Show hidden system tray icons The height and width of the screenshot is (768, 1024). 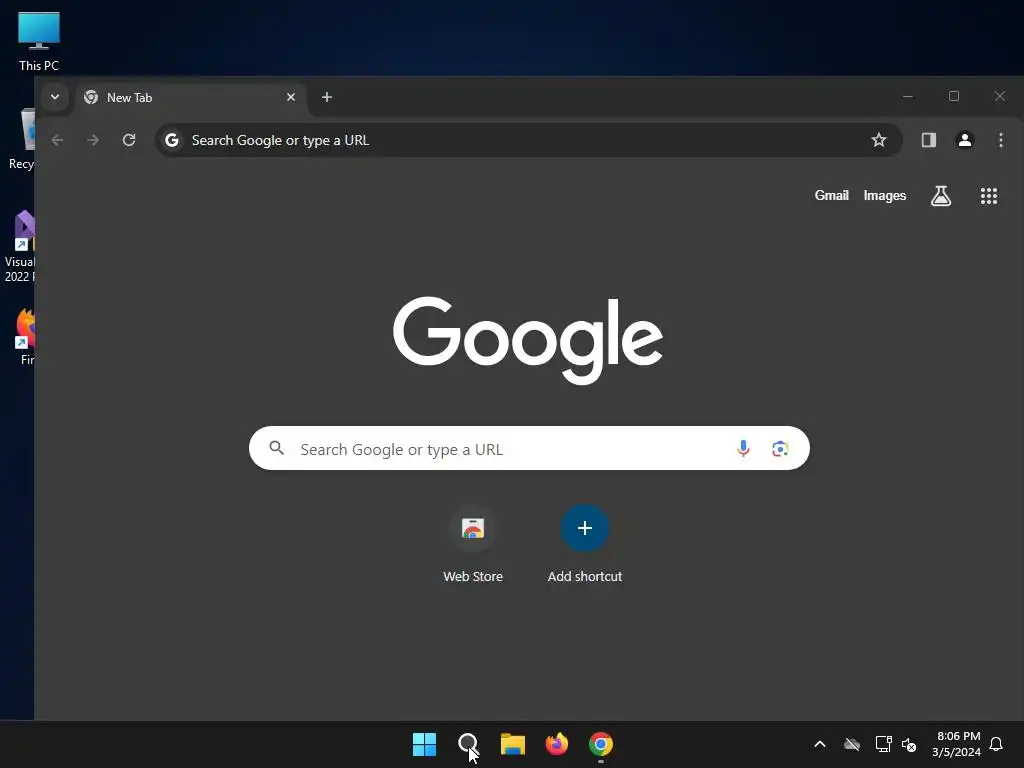coord(820,744)
